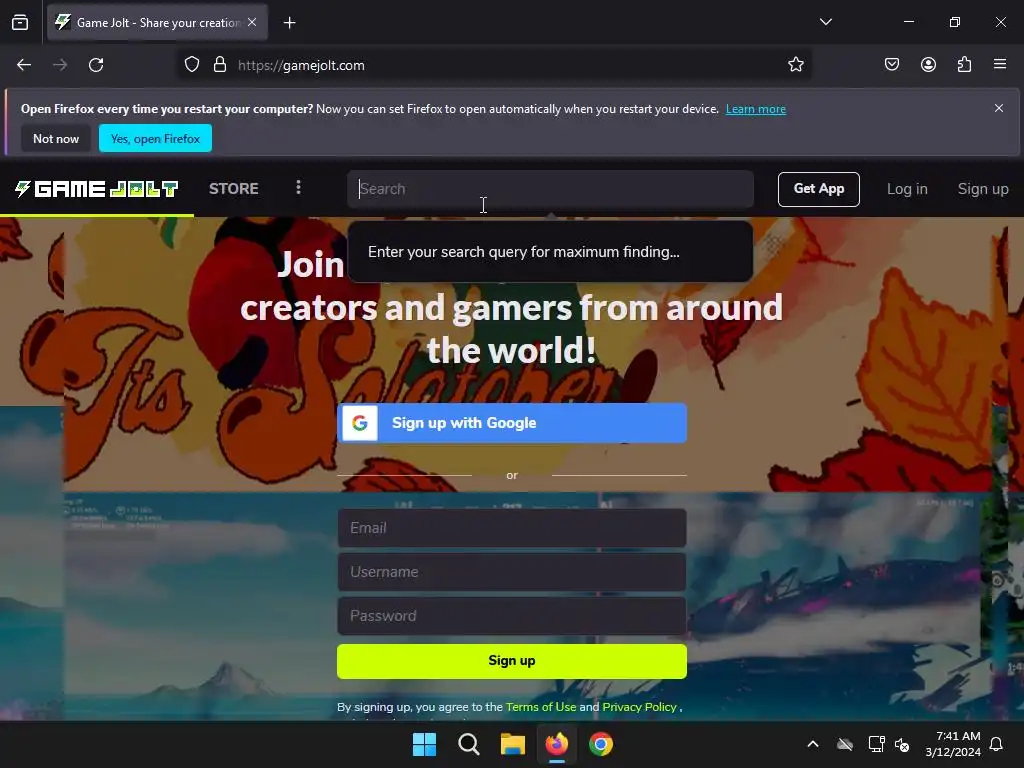Viewport: 1024px width, 768px height.
Task: Click the Email input field
Action: [512, 528]
